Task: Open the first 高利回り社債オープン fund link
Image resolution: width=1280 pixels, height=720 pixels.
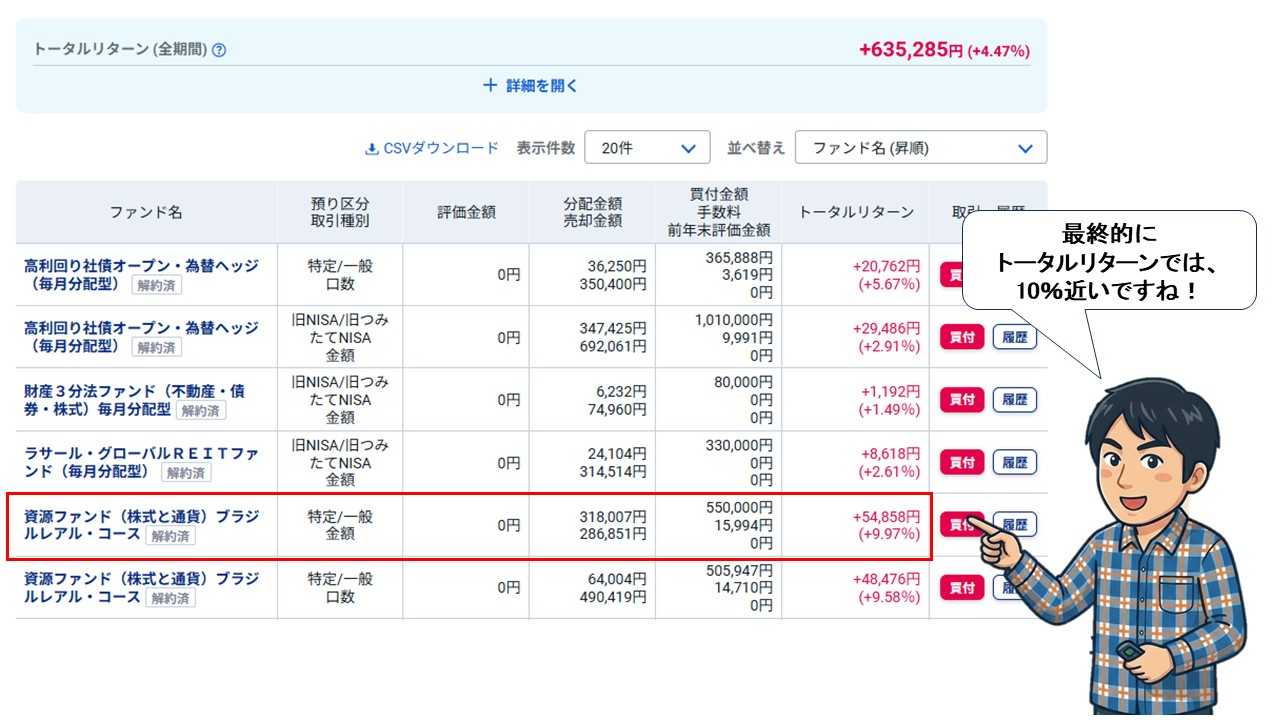Action: tap(141, 266)
